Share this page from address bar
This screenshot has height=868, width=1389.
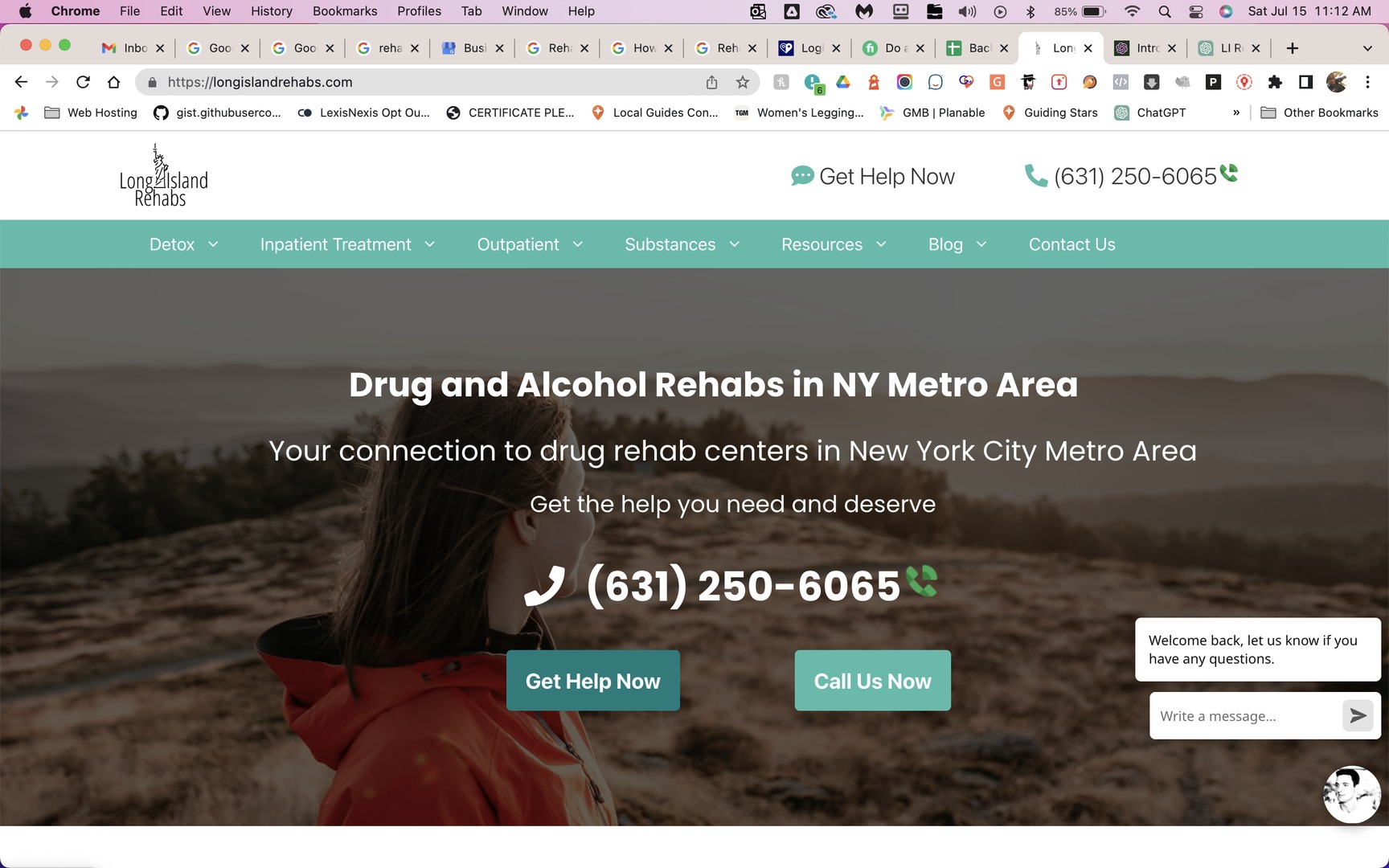(711, 82)
